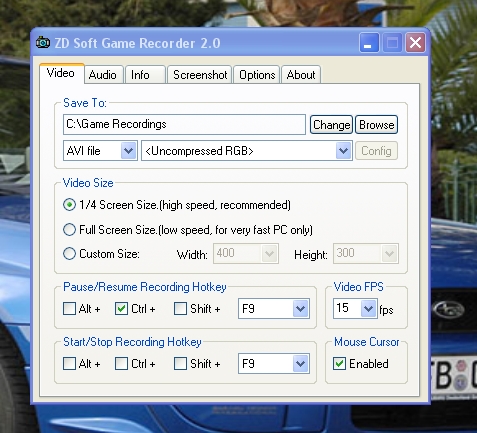Close the ZD Soft Game Recorder window
The image size is (477, 433).
click(415, 42)
